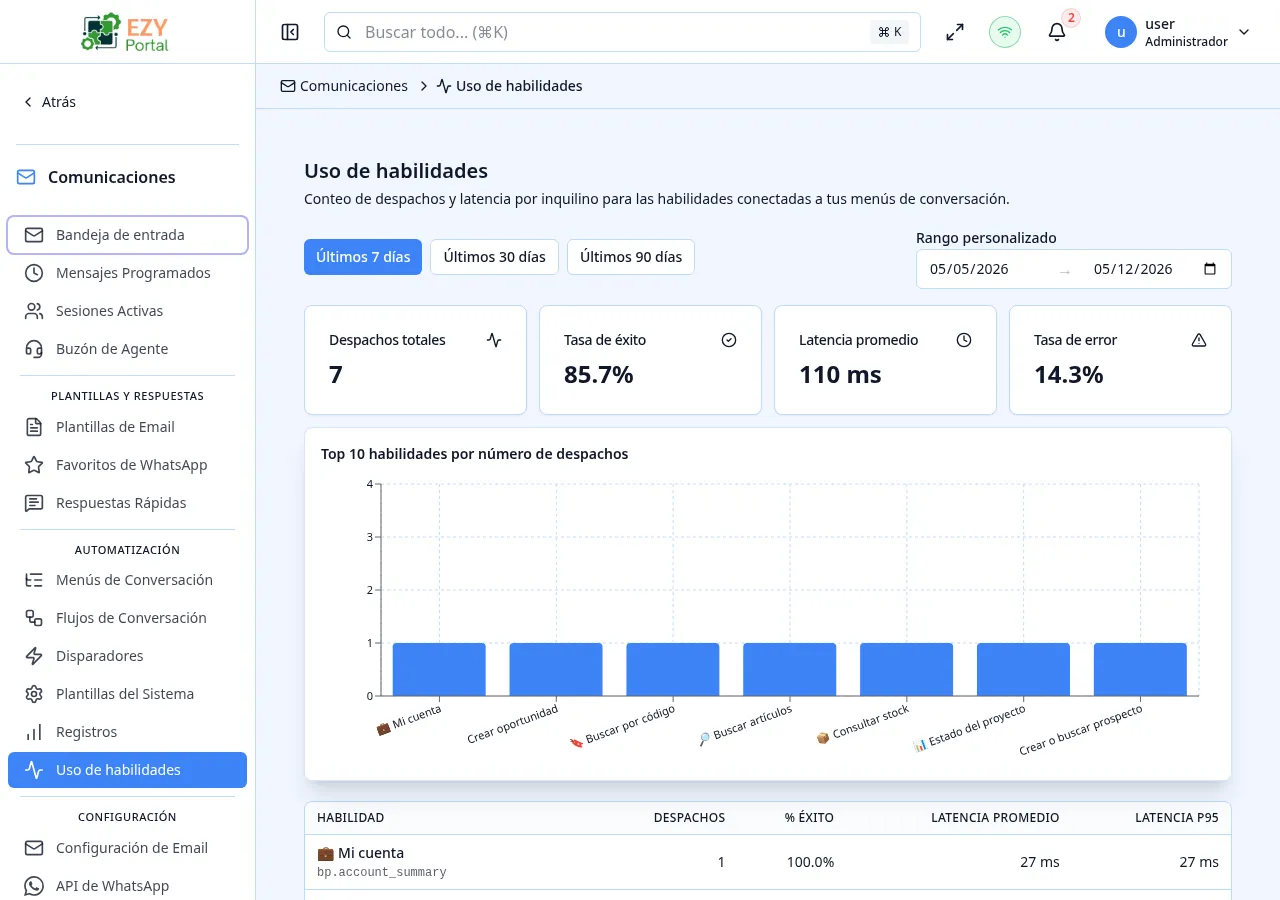The height and width of the screenshot is (900, 1280).
Task: Click the Configuración de Email envelope icon
Action: tap(34, 848)
